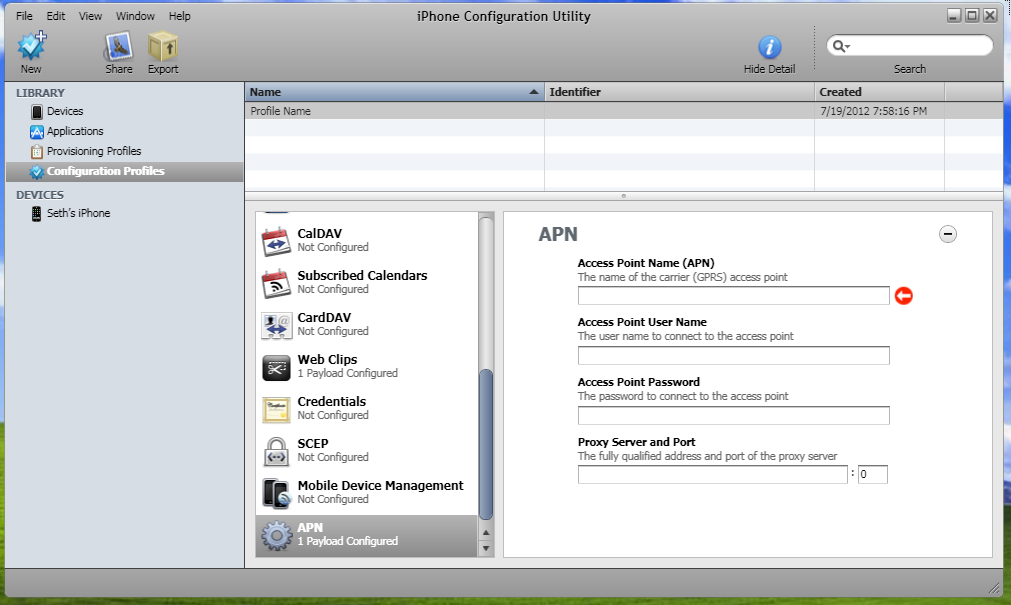The height and width of the screenshot is (605, 1011).
Task: Click the pane splitter handle dot
Action: pyautogui.click(x=623, y=196)
